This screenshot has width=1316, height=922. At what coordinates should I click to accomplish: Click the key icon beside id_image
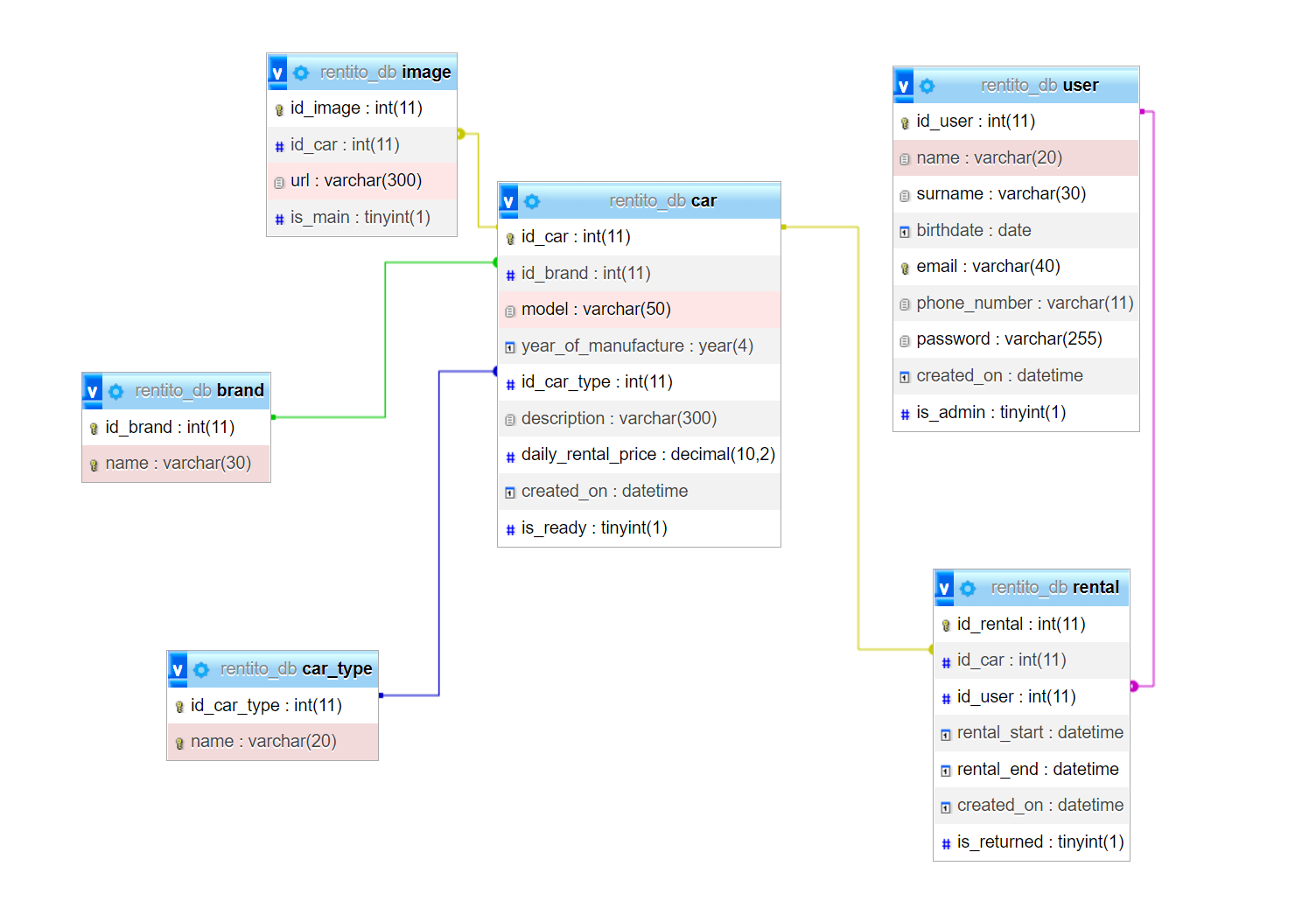tap(279, 109)
